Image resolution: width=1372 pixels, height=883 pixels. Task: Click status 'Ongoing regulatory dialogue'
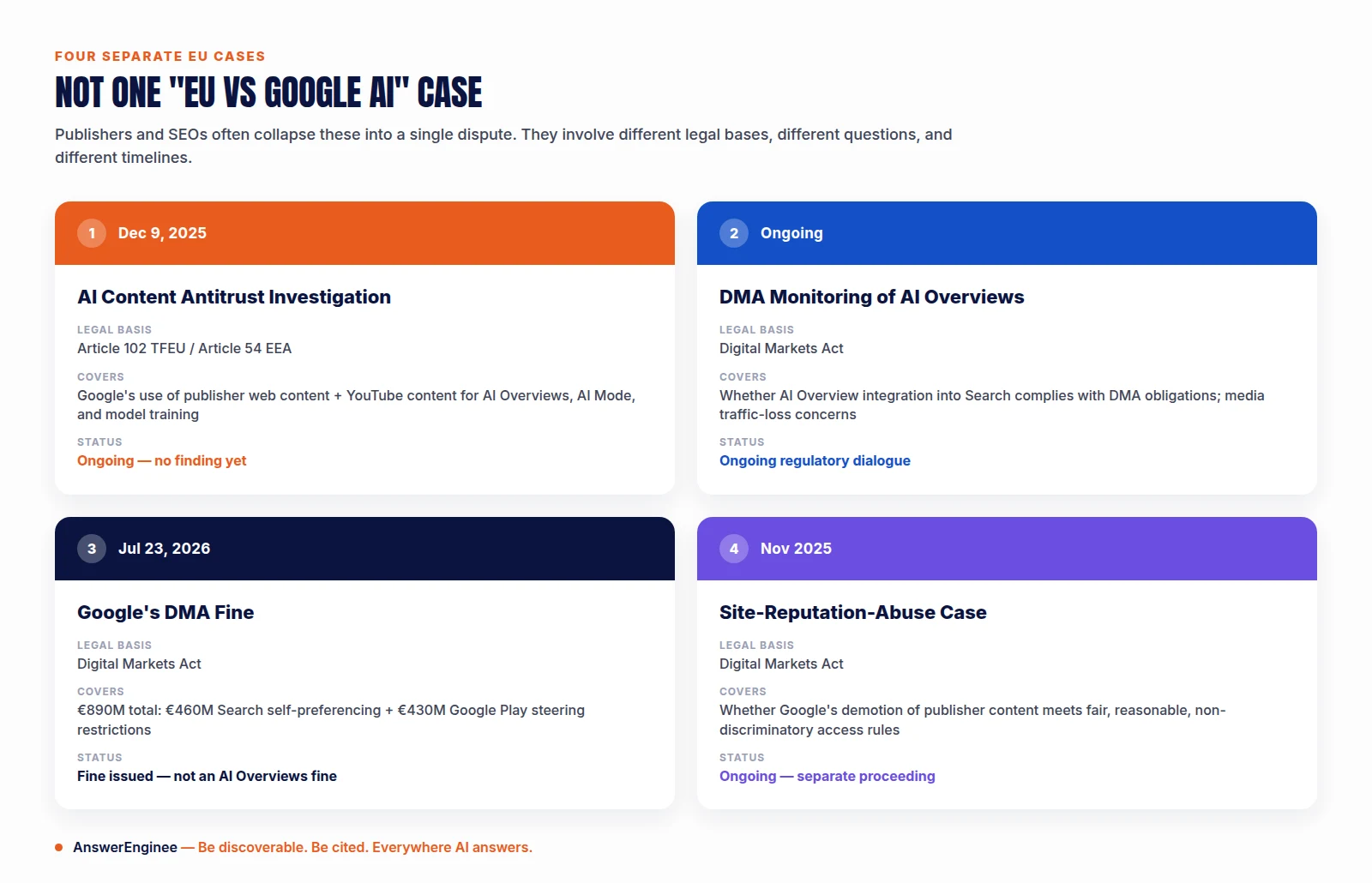pos(815,460)
